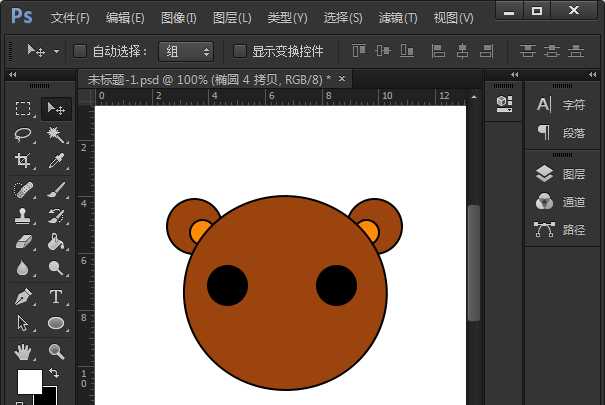Activate the Horizontal Type tool
605x405 pixels.
click(56, 297)
